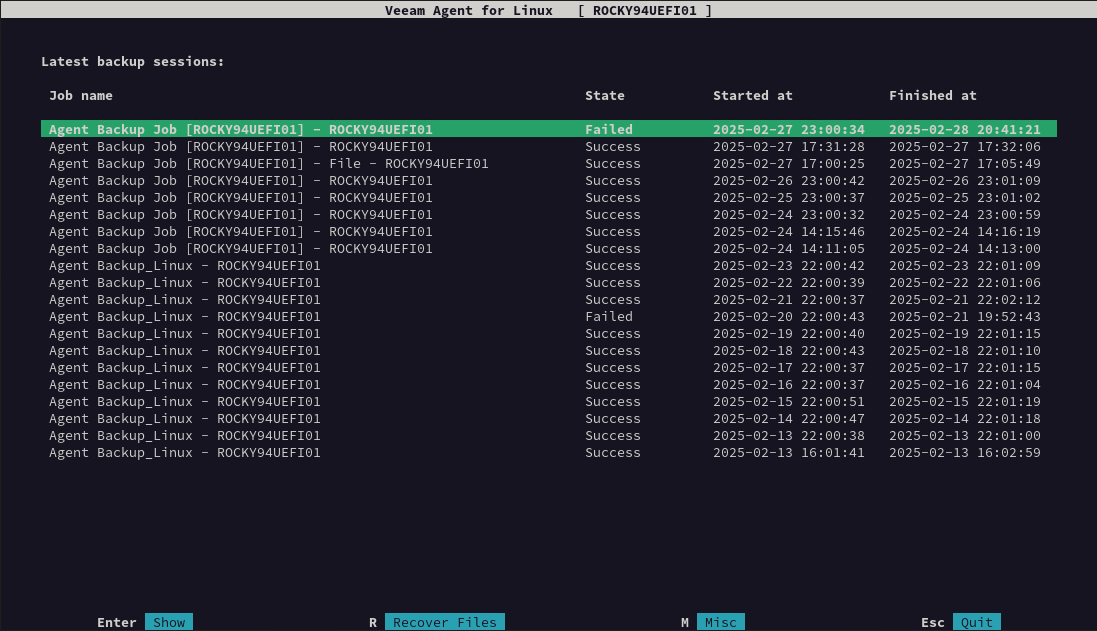Click the Show button
This screenshot has height=631, width=1097.
pyautogui.click(x=169, y=622)
